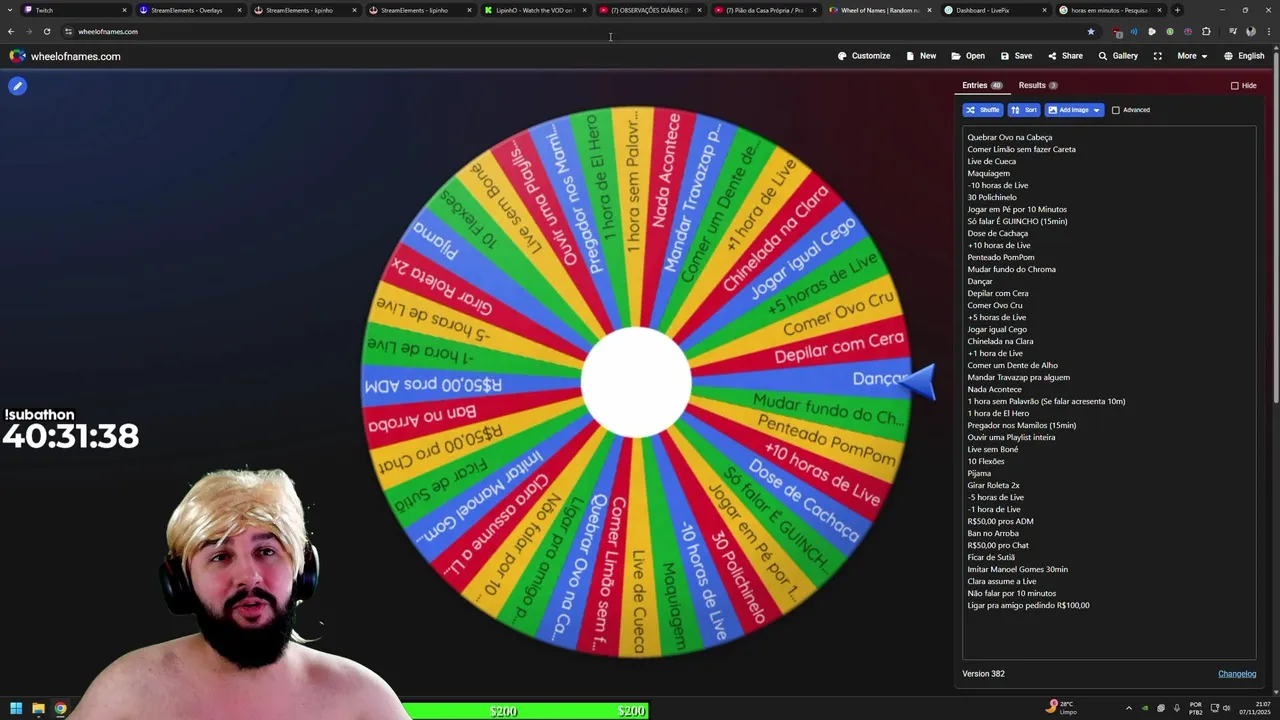The image size is (1280, 720).
Task: Click the 'Nada Acontece' entry line
Action: click(994, 389)
